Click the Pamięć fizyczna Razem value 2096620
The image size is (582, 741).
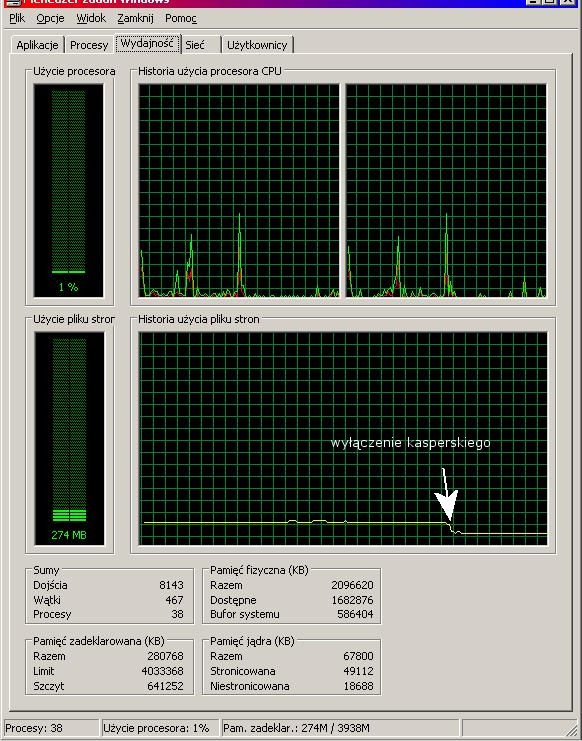tap(352, 585)
